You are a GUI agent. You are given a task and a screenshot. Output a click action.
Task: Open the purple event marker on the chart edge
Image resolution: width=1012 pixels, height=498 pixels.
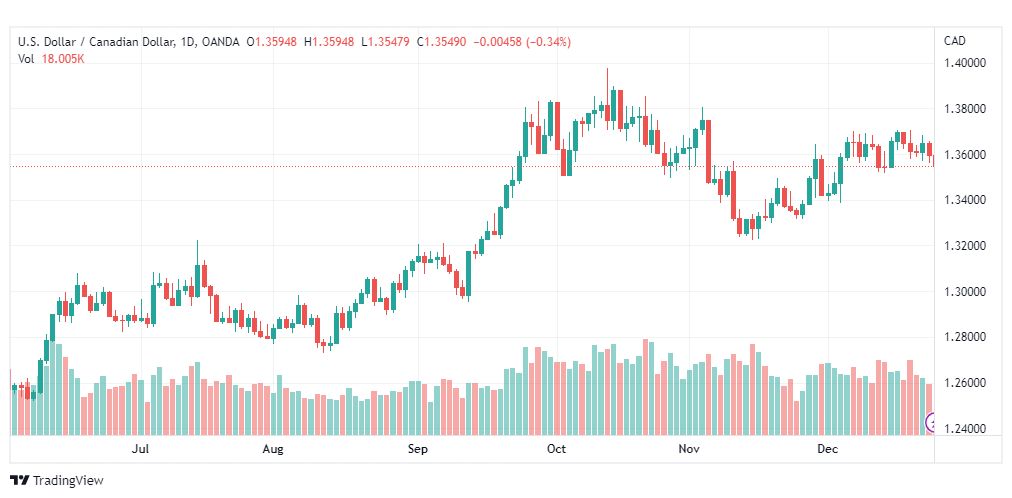pyautogui.click(x=930, y=423)
